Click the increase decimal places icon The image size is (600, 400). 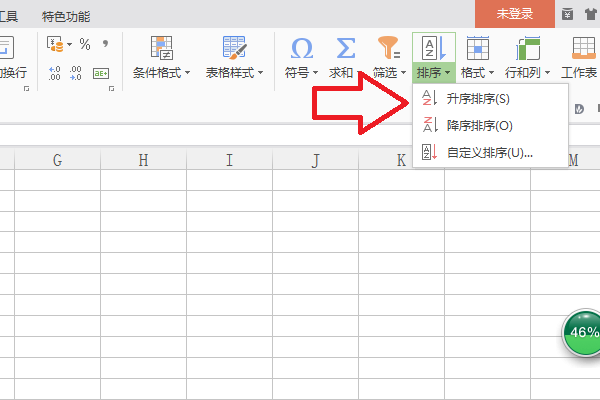point(55,73)
